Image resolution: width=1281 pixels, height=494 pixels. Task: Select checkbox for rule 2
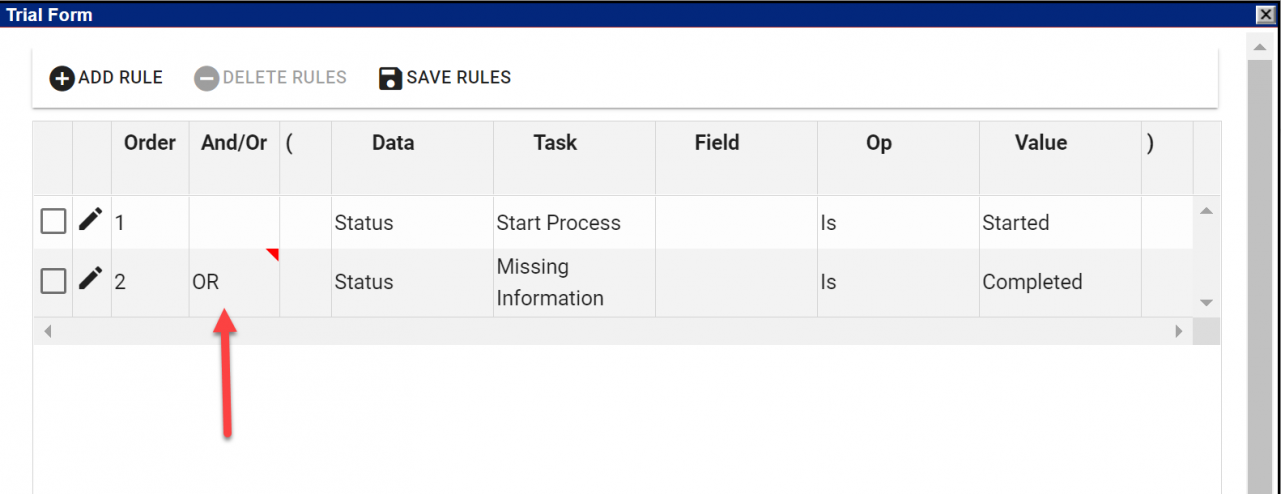coord(53,282)
